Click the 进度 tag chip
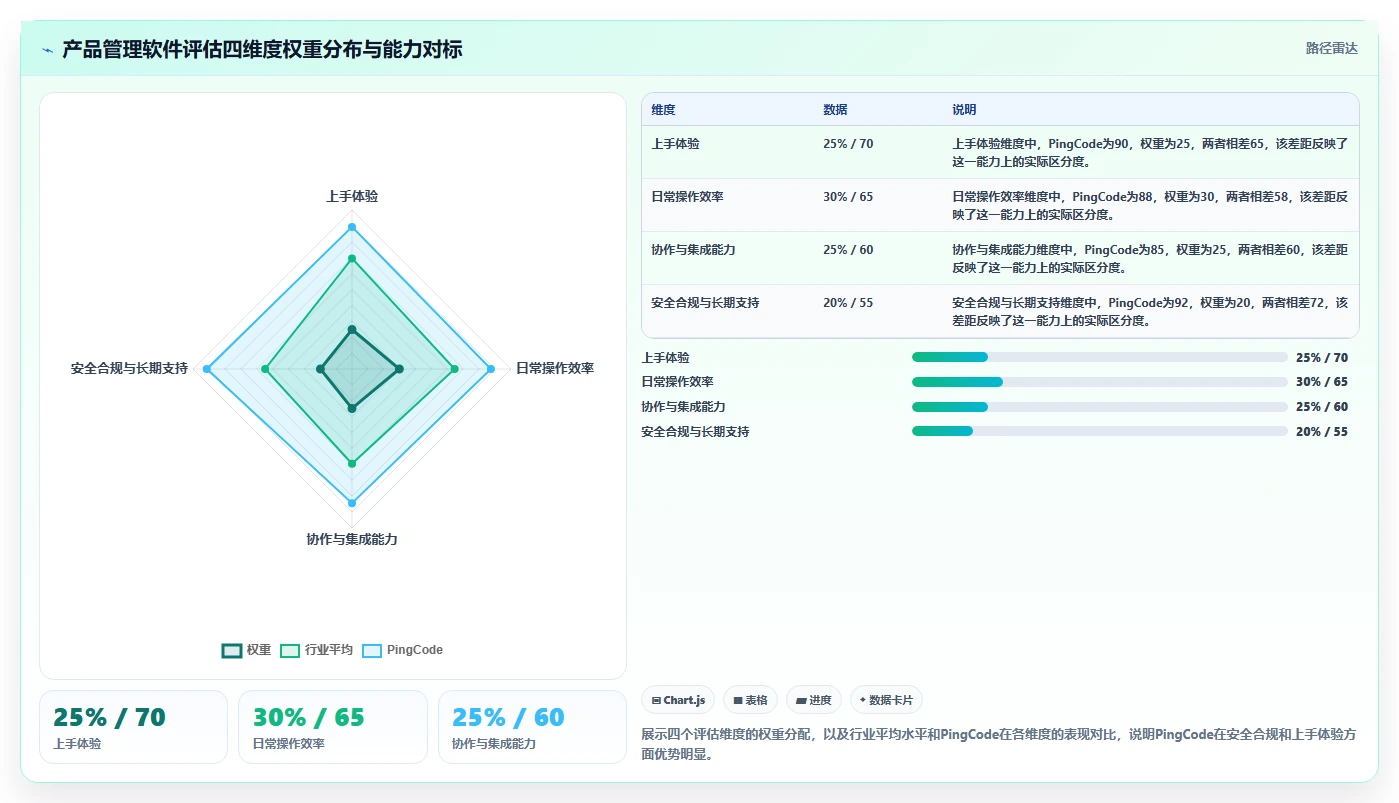The width and height of the screenshot is (1399, 803). tap(814, 700)
